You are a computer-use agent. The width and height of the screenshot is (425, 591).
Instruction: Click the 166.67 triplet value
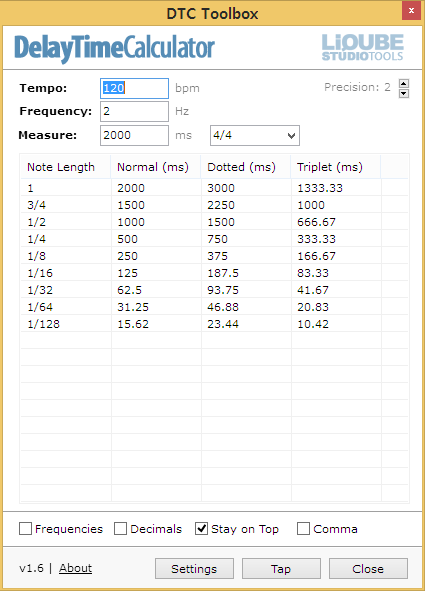tap(316, 256)
